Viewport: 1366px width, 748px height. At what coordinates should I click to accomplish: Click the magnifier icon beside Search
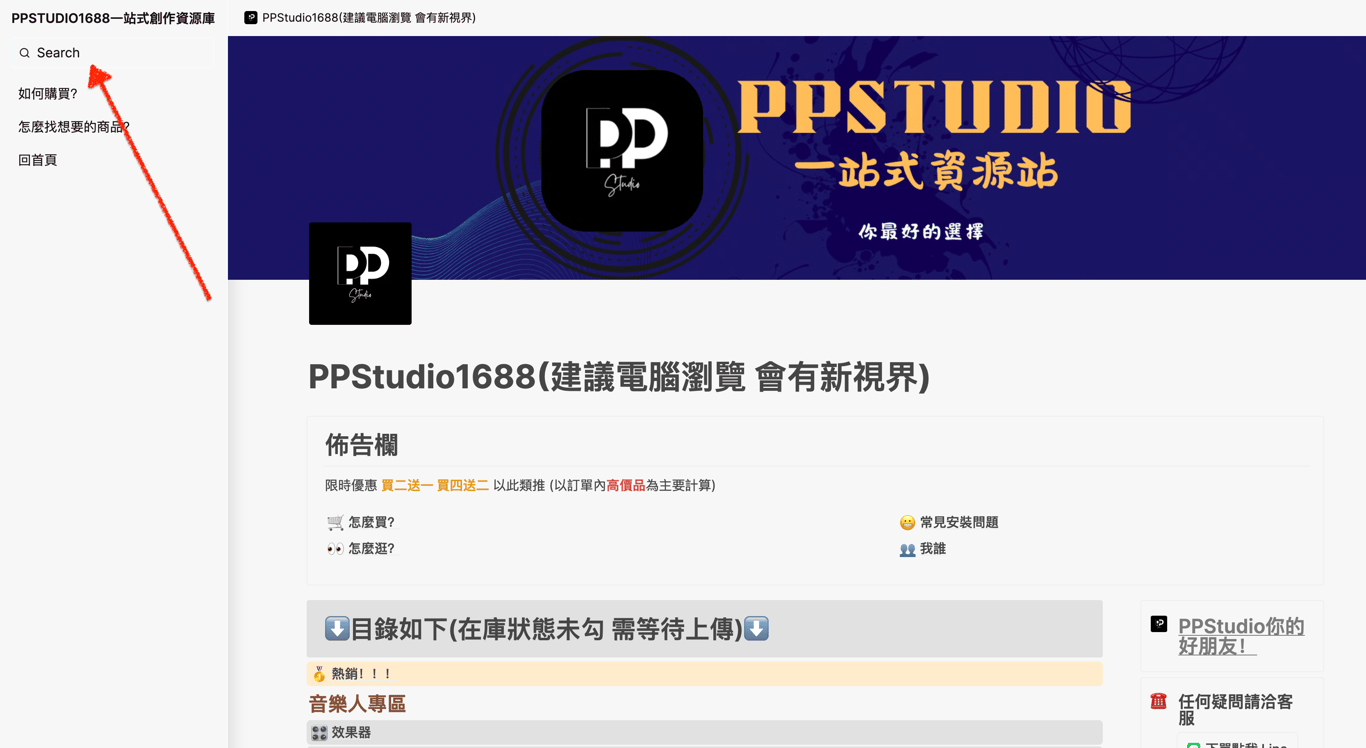pos(25,53)
